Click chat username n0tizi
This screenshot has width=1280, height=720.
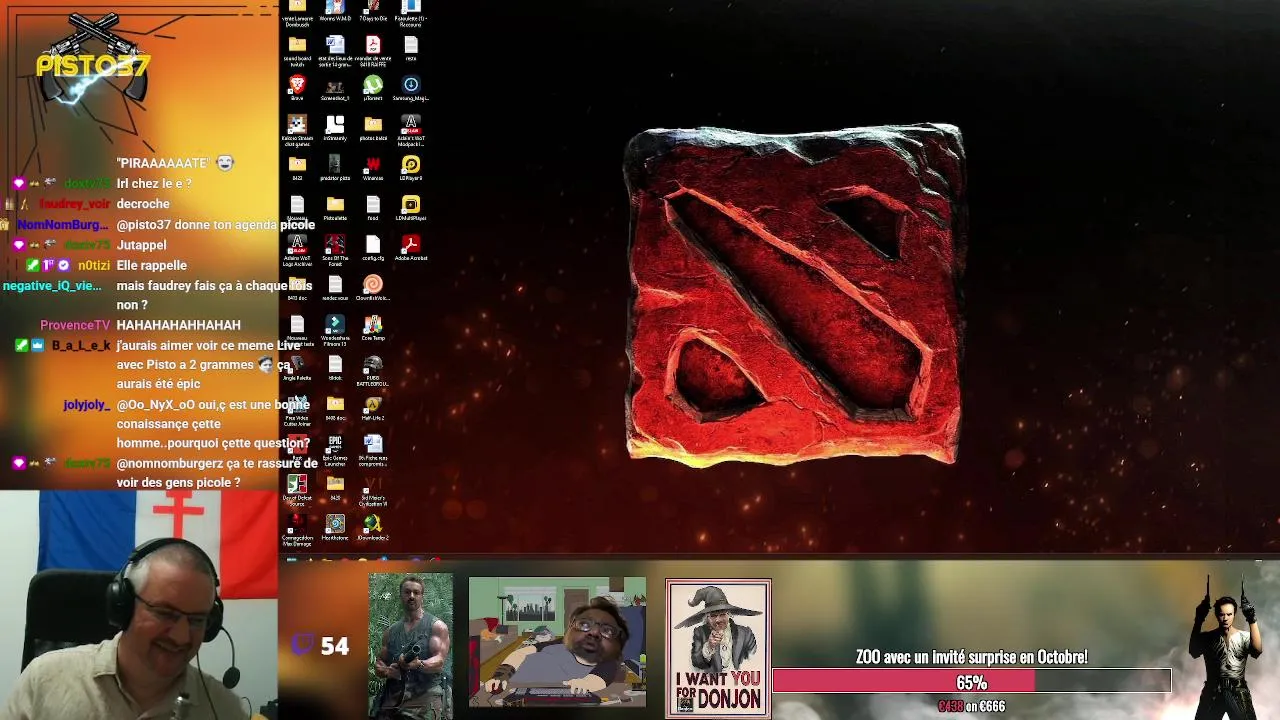pos(94,265)
